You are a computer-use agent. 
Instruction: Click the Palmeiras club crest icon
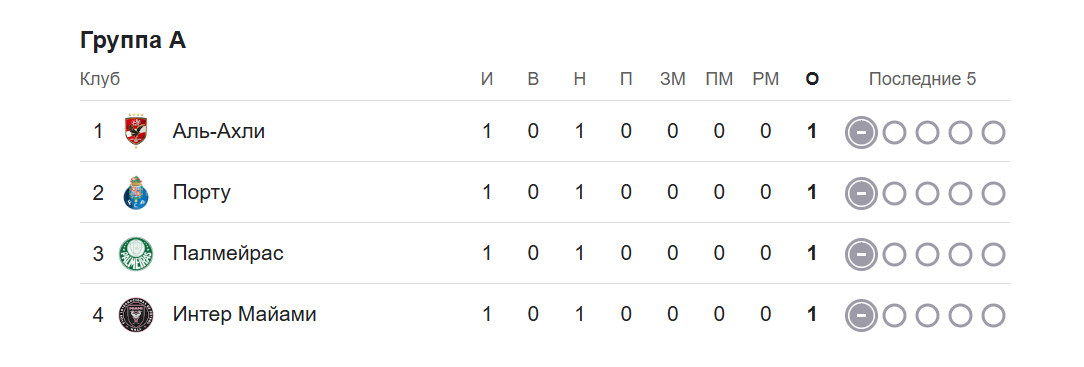pyautogui.click(x=136, y=253)
